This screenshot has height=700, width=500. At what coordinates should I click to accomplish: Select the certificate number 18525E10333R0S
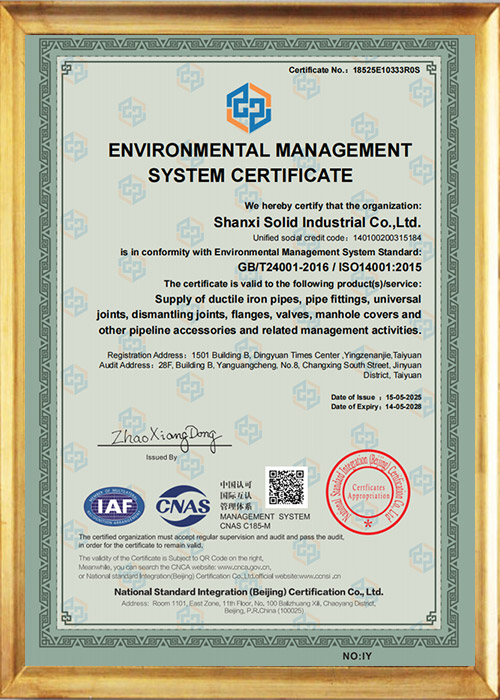tap(388, 70)
